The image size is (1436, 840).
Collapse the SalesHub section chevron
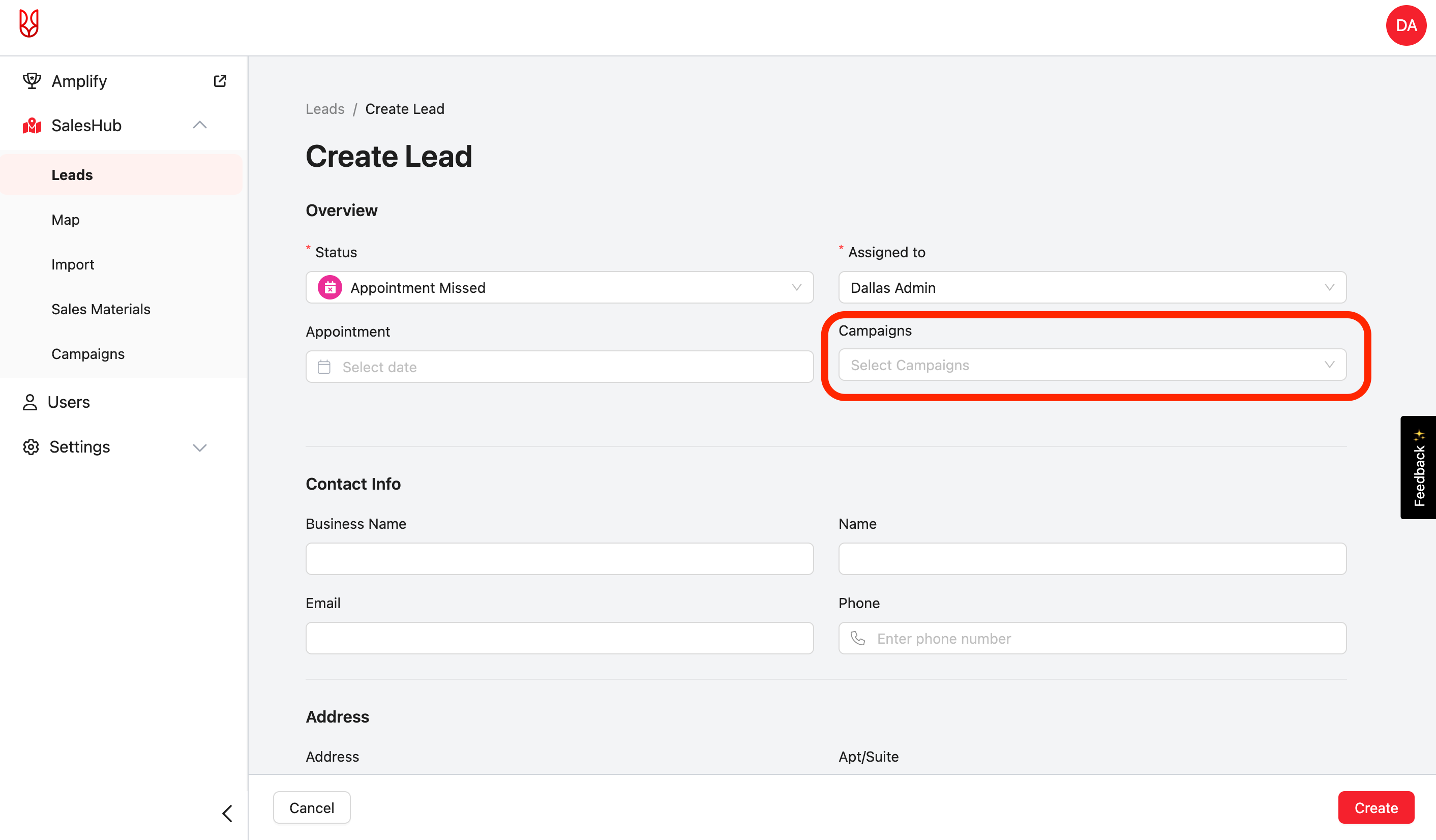pyautogui.click(x=199, y=126)
